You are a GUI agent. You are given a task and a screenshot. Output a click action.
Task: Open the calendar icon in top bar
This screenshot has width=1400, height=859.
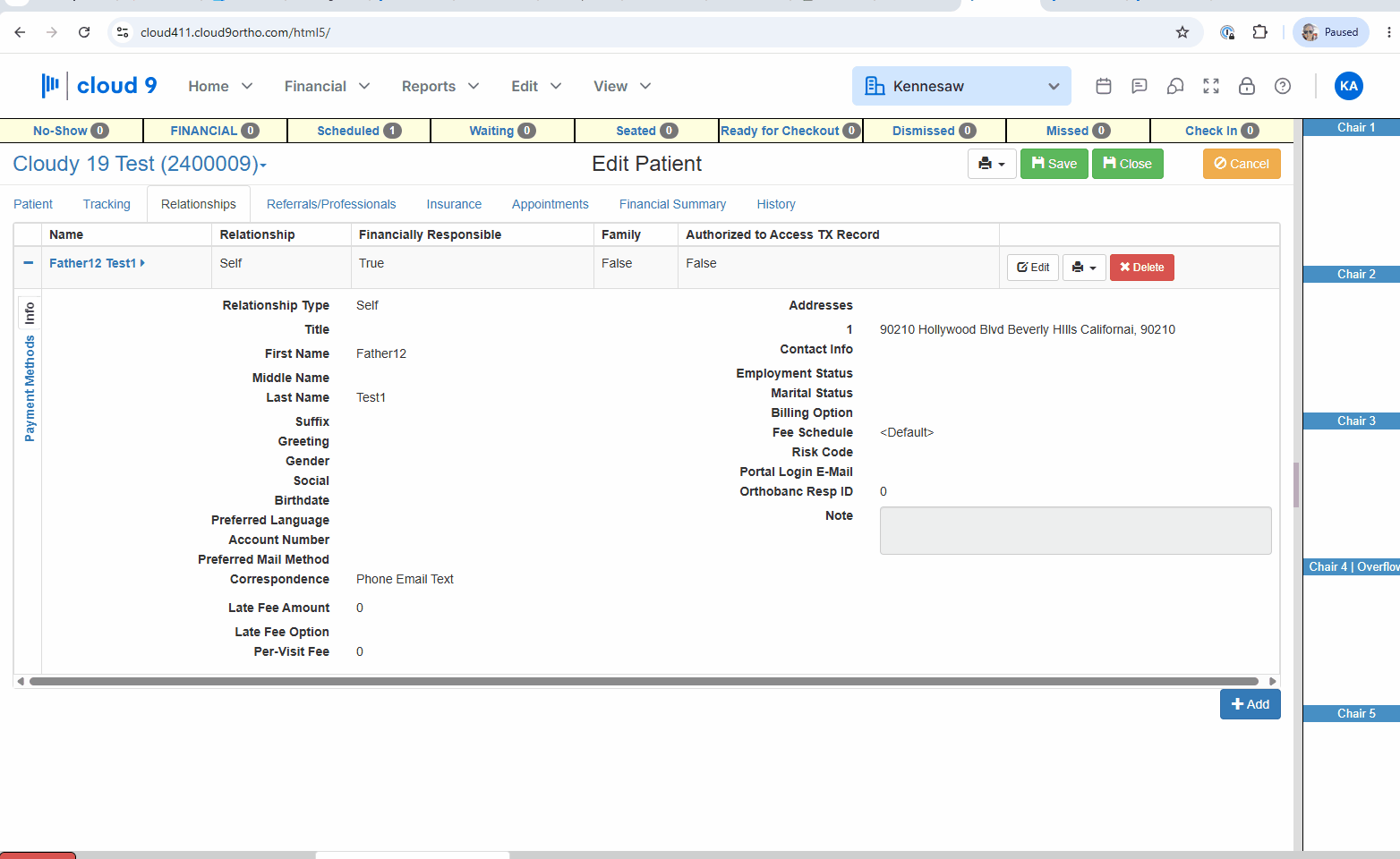click(1104, 86)
